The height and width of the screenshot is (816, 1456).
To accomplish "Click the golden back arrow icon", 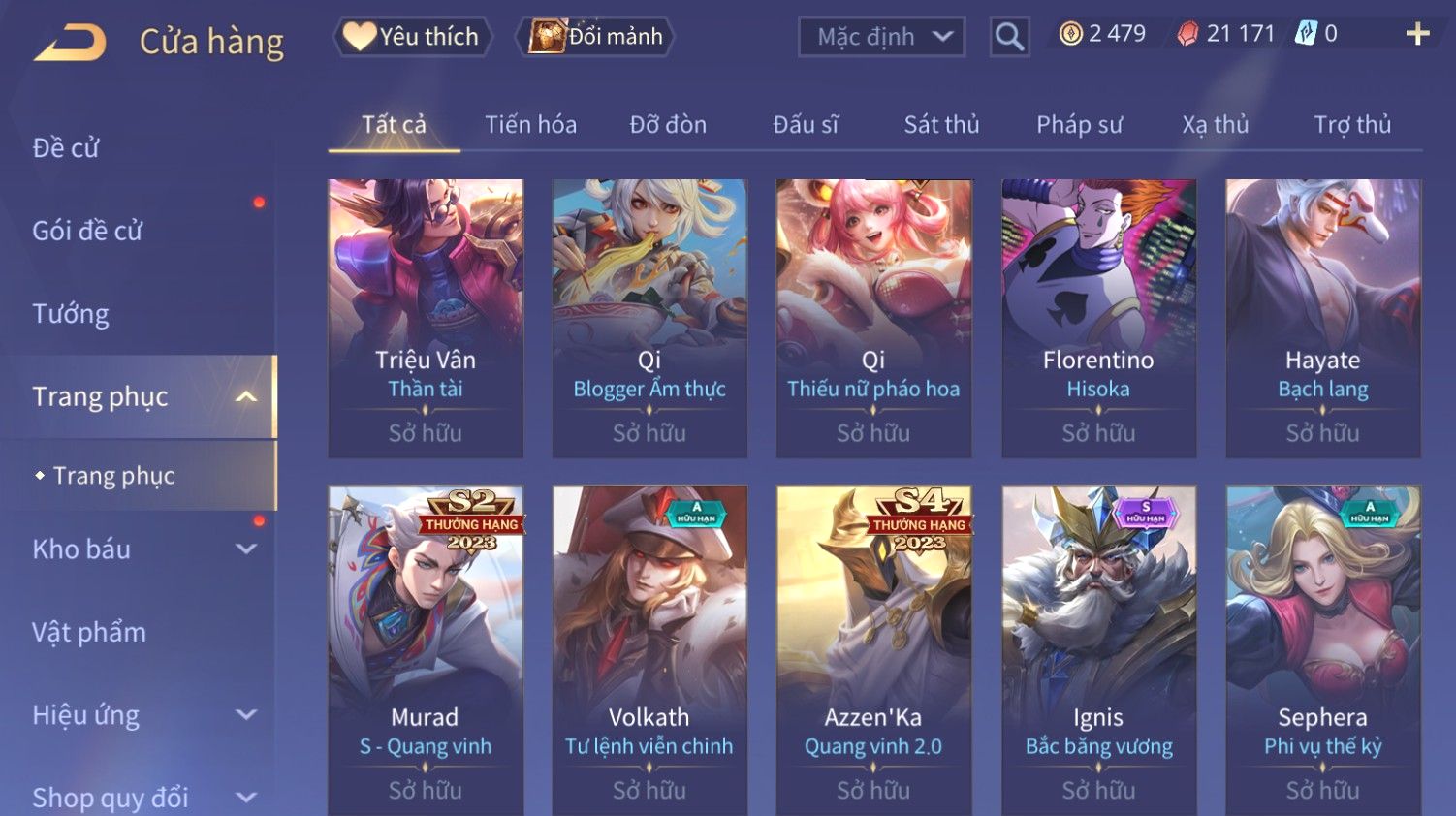I will pyautogui.click(x=70, y=43).
